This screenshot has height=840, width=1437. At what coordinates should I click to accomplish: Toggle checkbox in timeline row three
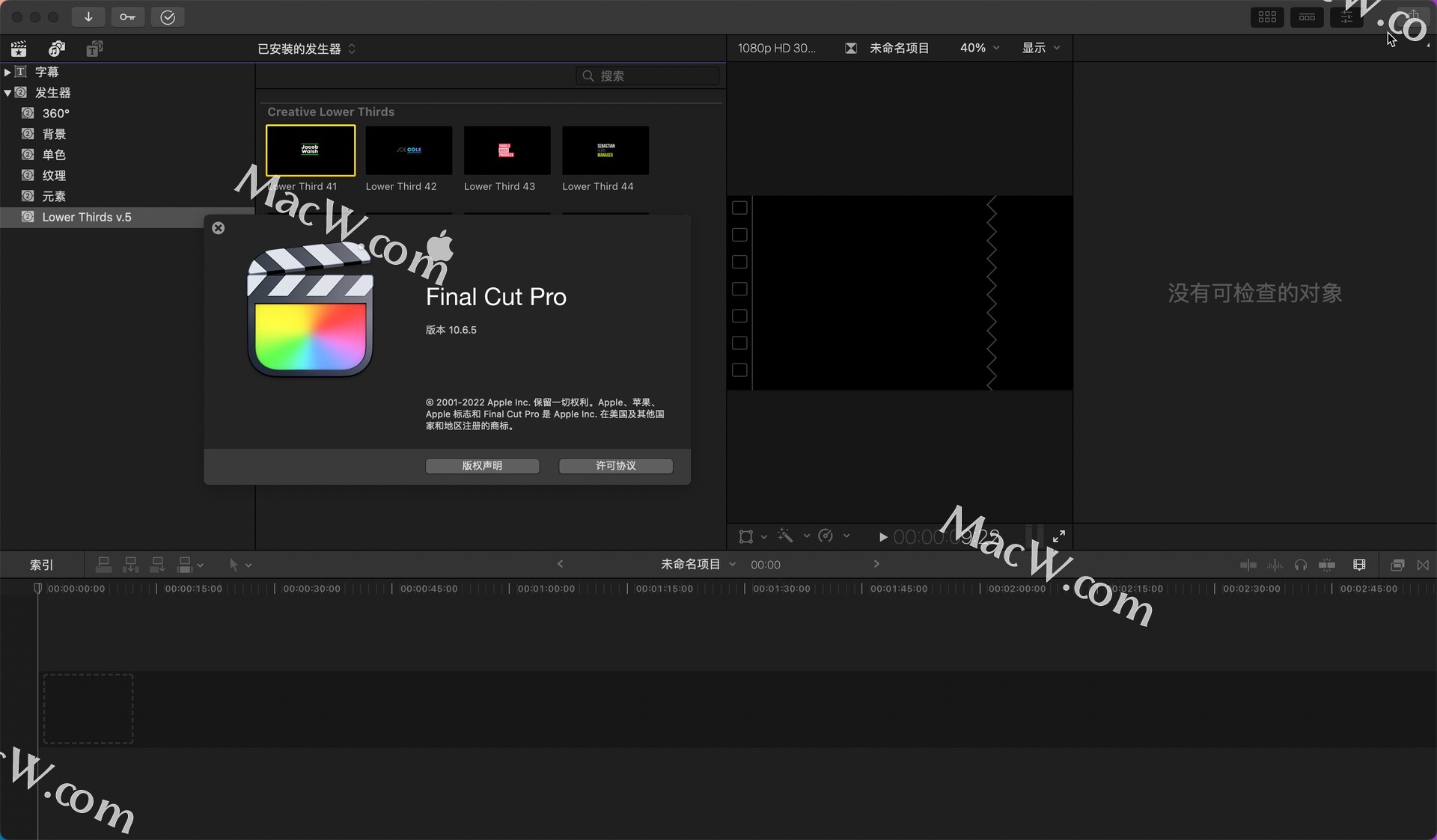click(740, 261)
